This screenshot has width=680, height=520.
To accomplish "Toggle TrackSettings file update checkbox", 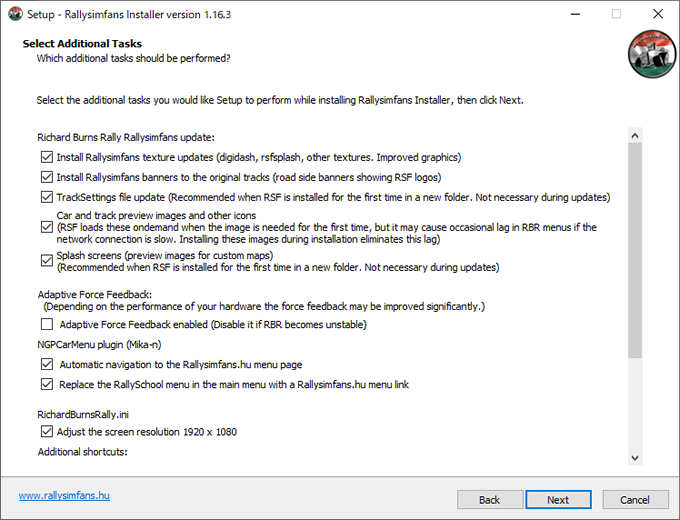I will coord(47,197).
